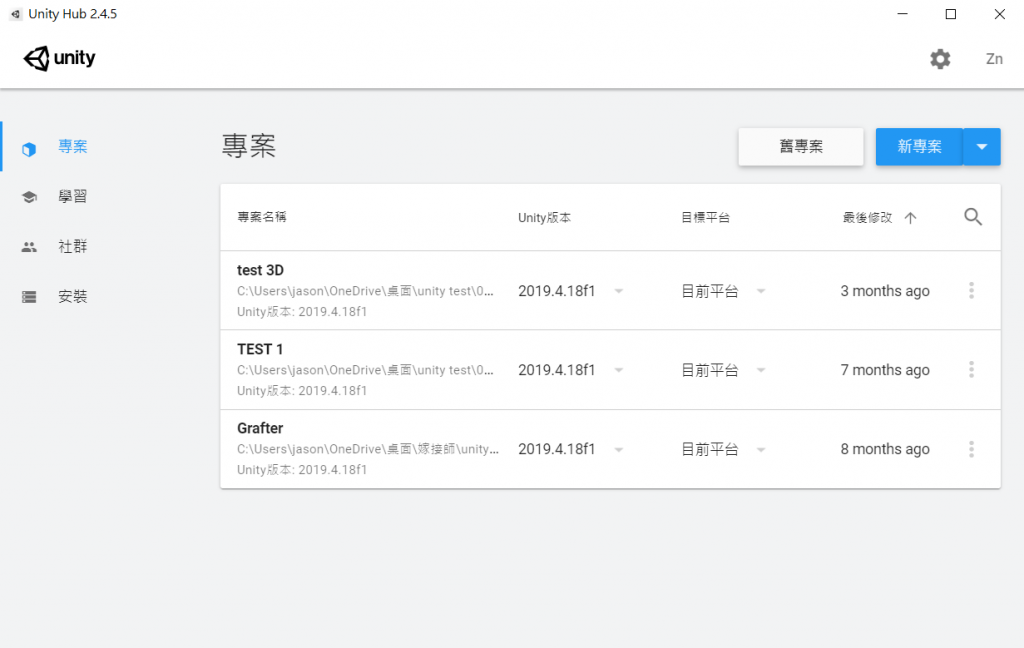This screenshot has height=648, width=1024.
Task: Open the settings gear icon
Action: [940, 59]
